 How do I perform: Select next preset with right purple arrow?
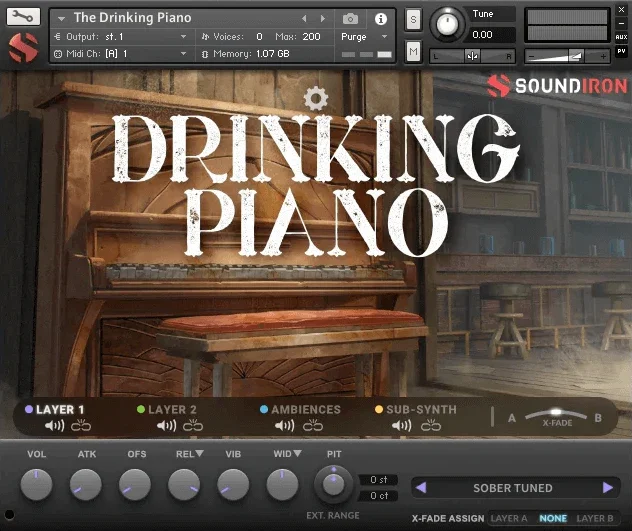[x=608, y=488]
